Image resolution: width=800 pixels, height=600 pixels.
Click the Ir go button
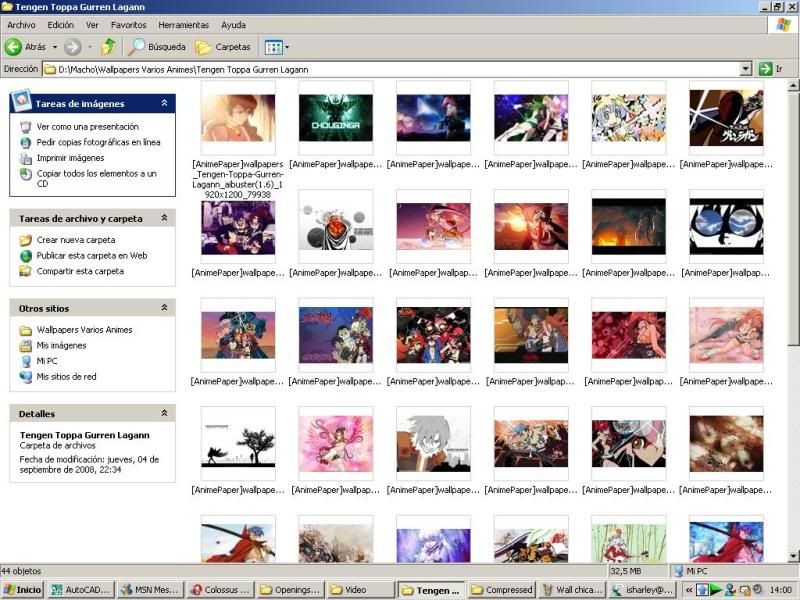pos(770,69)
